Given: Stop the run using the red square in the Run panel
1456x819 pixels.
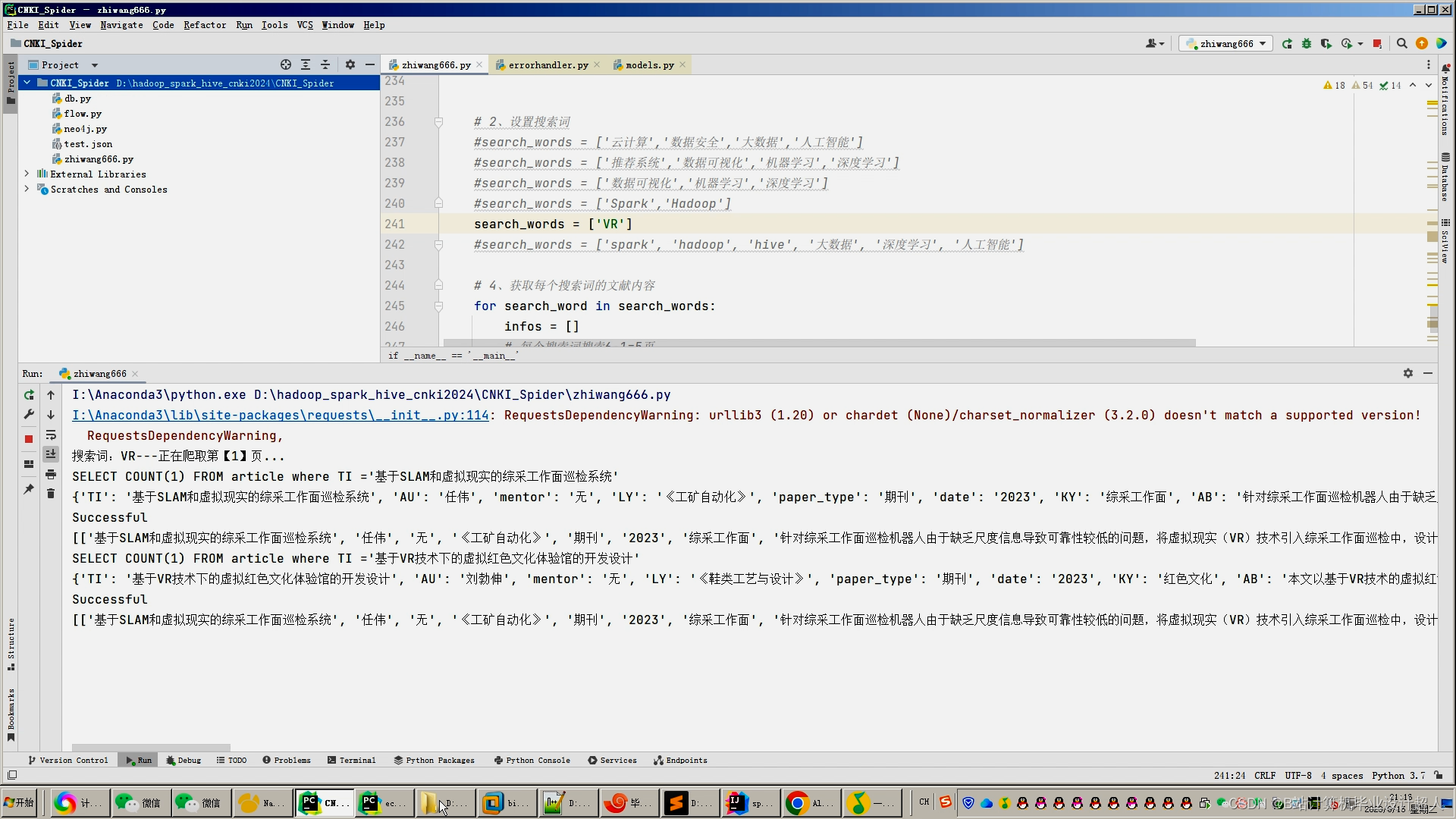Looking at the screenshot, I should [29, 439].
